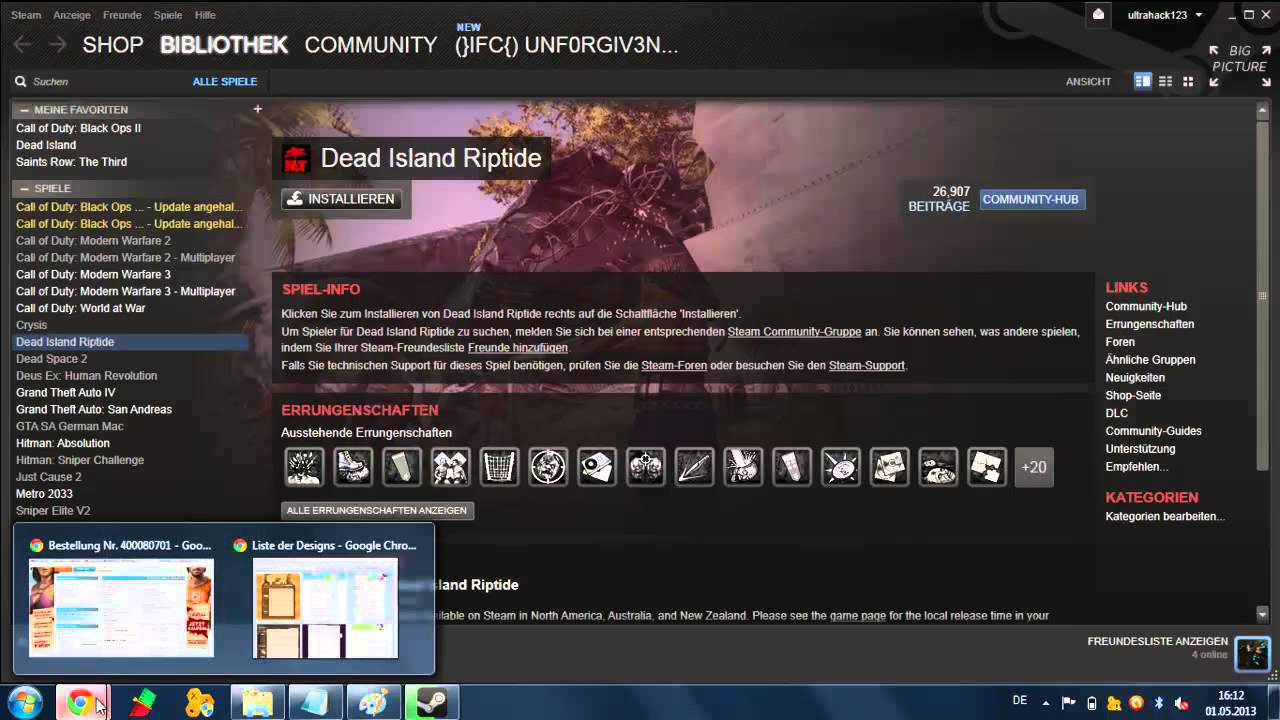1280x720 pixels.
Task: Switch to grid view layout
Action: 1188,81
